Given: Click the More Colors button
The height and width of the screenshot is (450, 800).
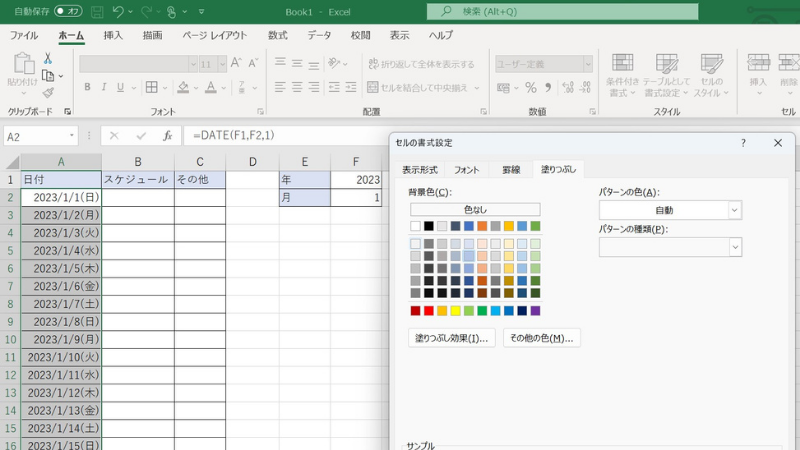Looking at the screenshot, I should click(541, 338).
